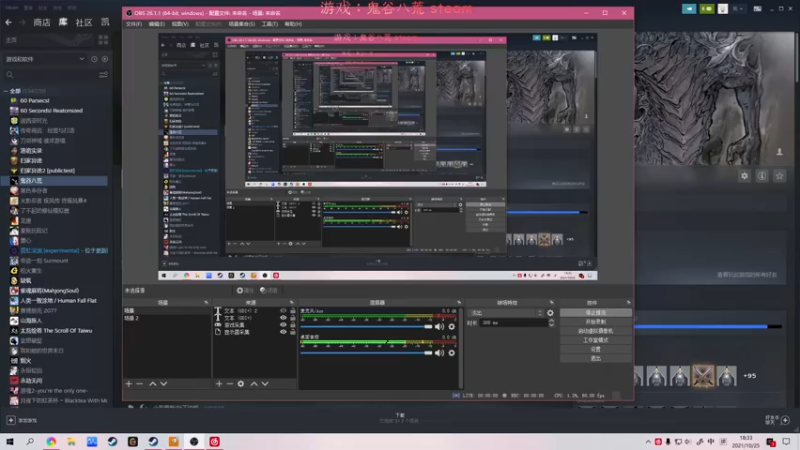
Task: Click the info icon on Steam game page
Action: click(x=762, y=176)
